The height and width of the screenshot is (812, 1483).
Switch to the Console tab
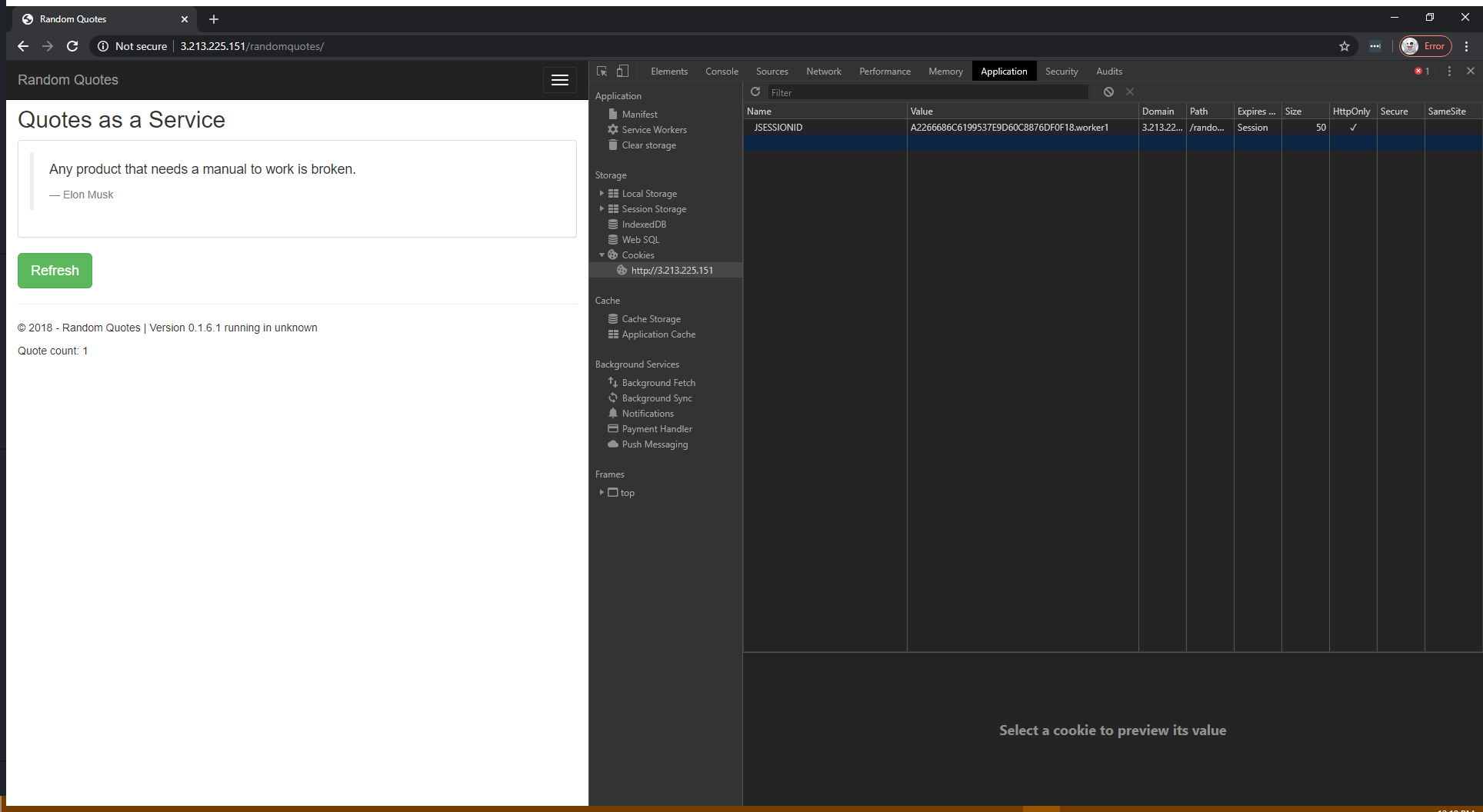tap(722, 71)
